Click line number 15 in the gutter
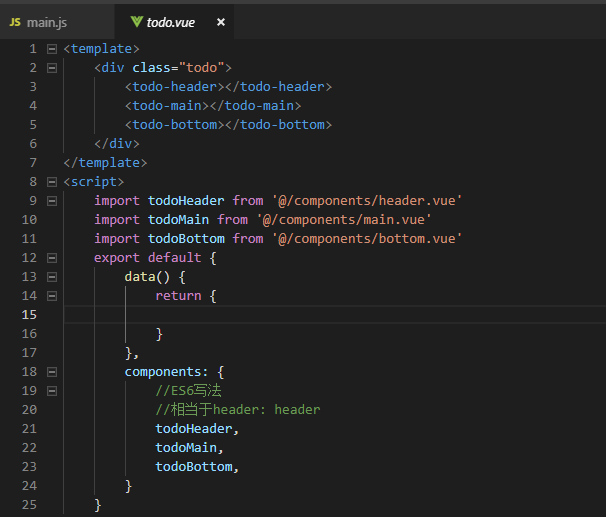This screenshot has width=606, height=517. coord(29,315)
